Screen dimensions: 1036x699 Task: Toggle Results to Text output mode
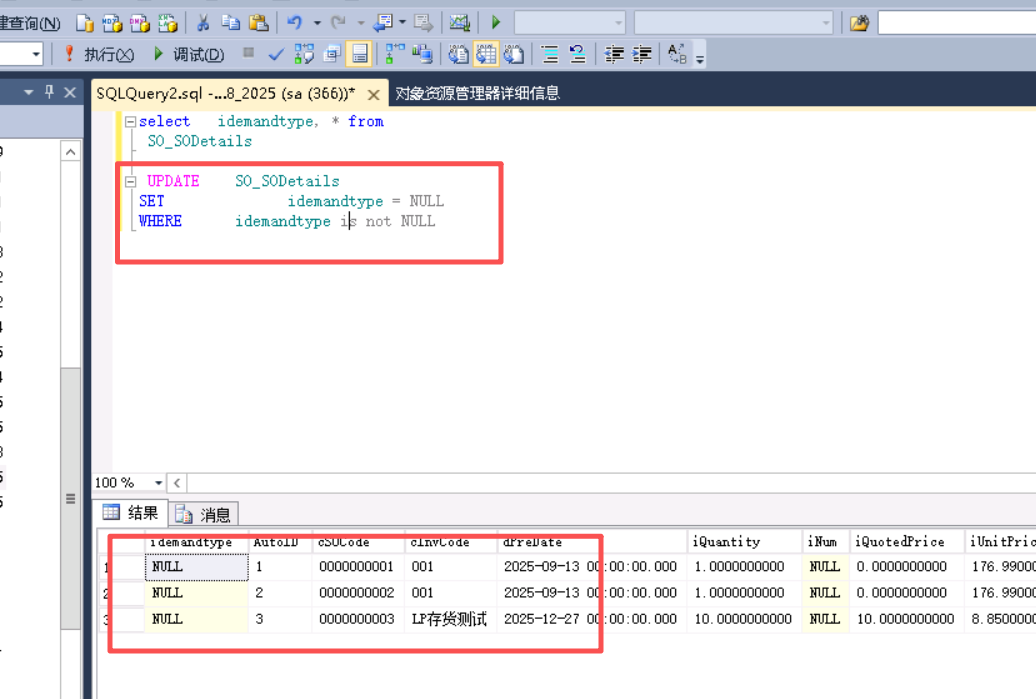(x=458, y=54)
